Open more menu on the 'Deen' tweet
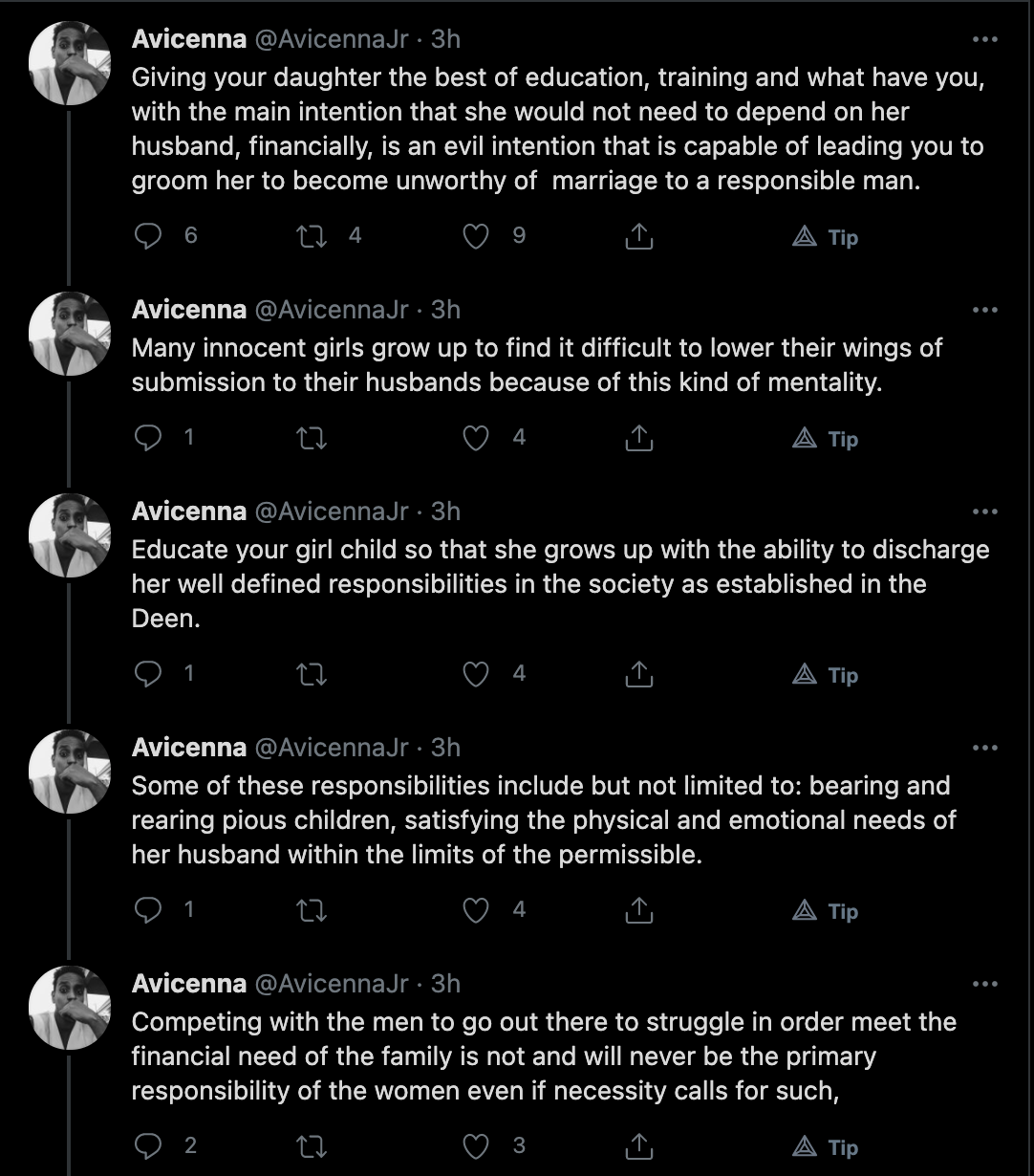Viewport: 1034px width, 1176px height. (x=984, y=512)
